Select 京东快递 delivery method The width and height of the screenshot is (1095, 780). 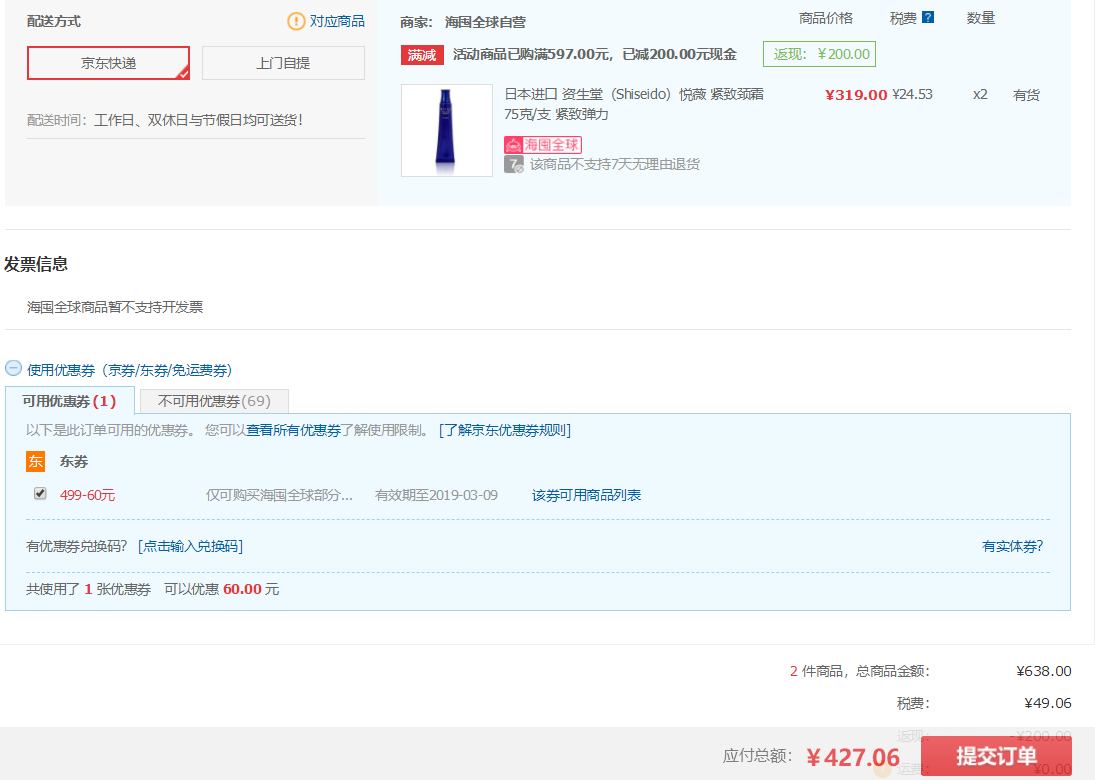(x=108, y=63)
